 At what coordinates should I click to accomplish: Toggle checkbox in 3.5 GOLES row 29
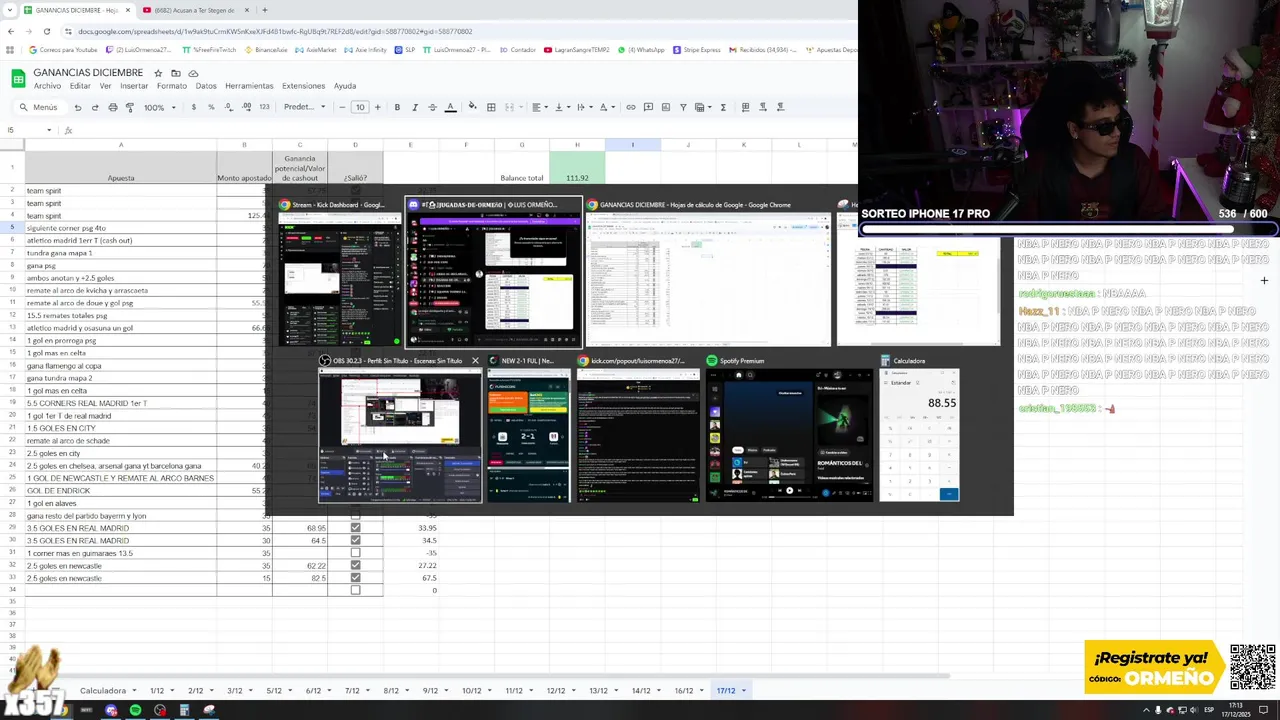click(355, 528)
